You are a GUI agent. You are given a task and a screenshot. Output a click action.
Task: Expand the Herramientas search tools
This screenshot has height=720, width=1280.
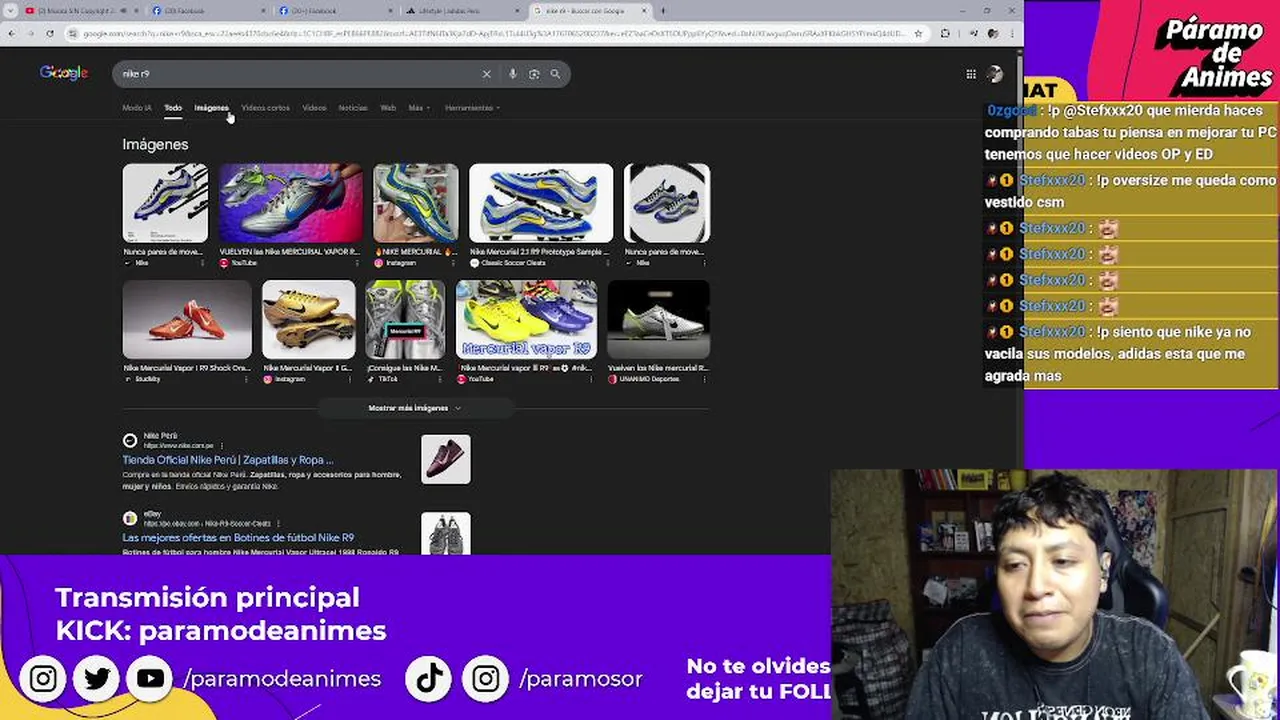coord(472,108)
